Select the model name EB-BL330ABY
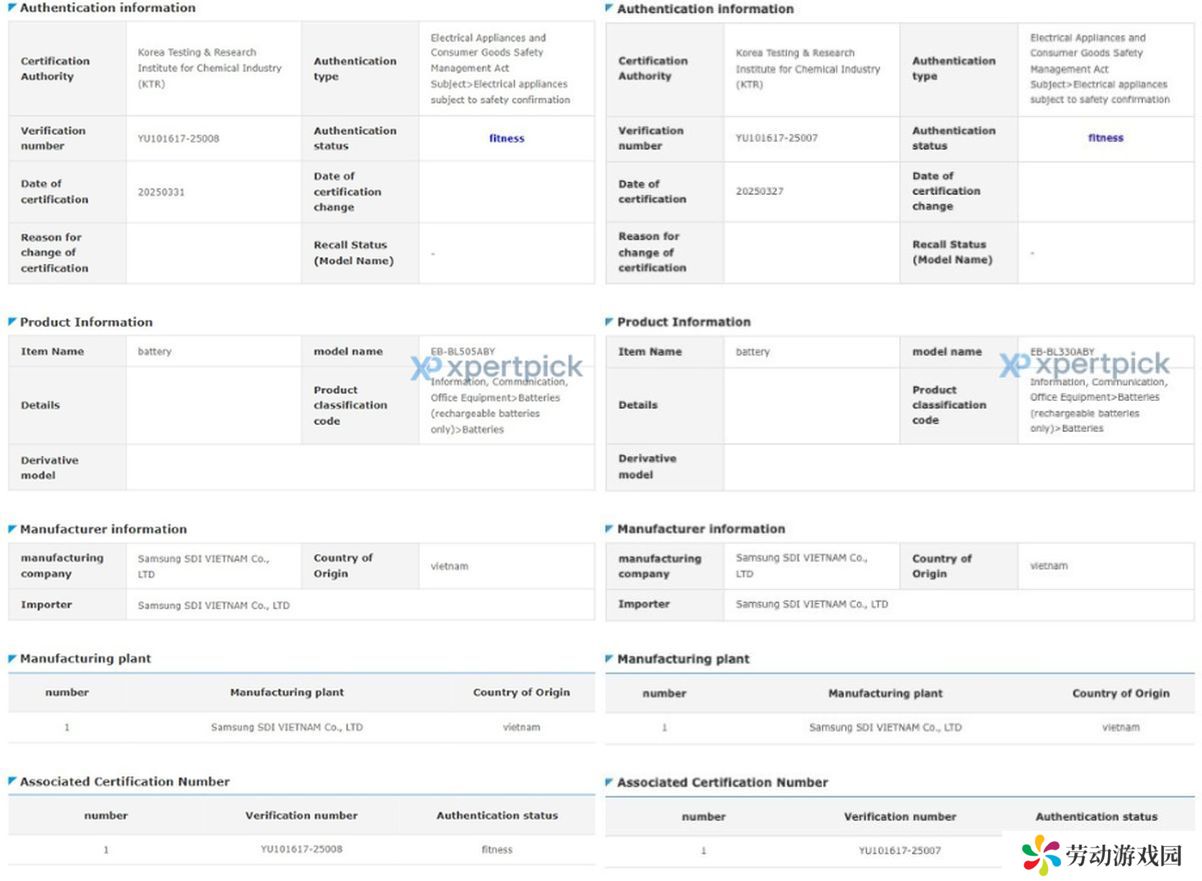This screenshot has width=1202, height=881. [x=1062, y=351]
